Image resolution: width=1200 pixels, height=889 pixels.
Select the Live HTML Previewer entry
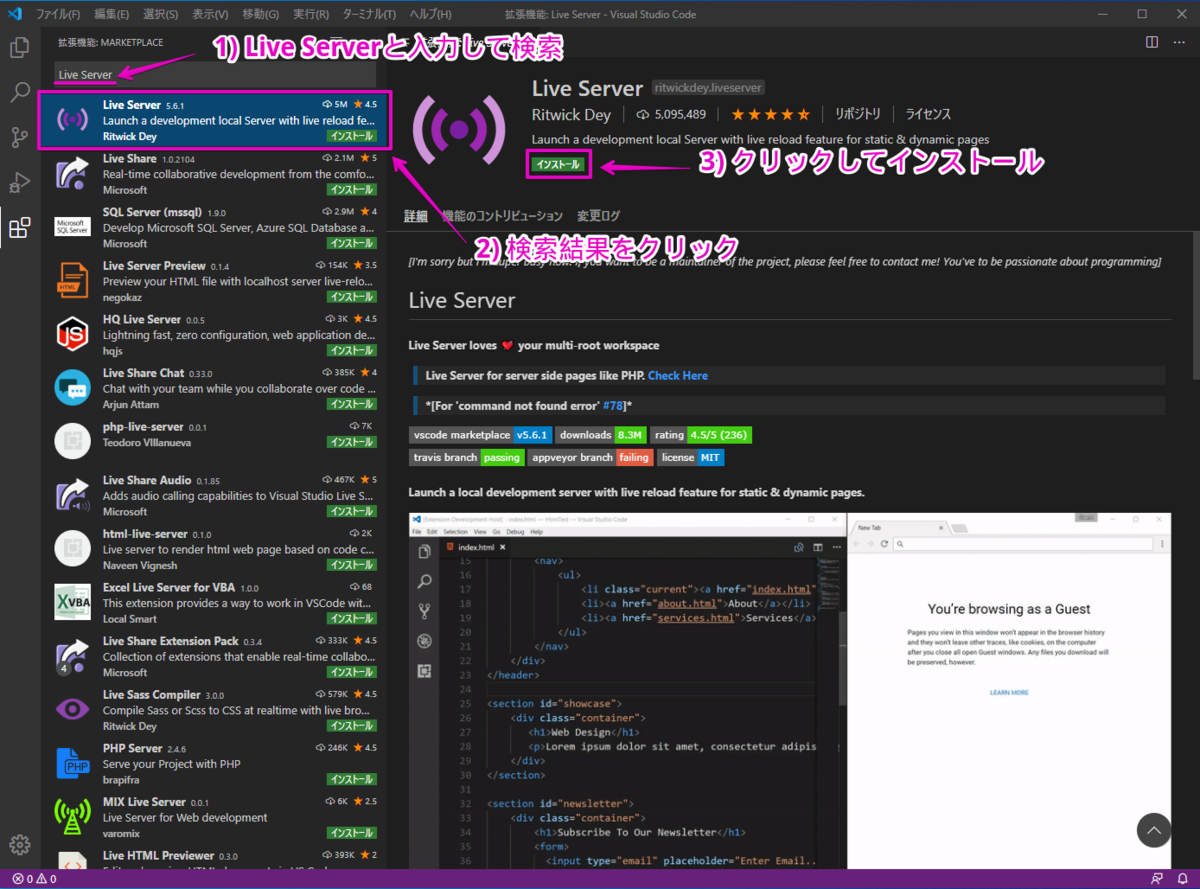(214, 859)
